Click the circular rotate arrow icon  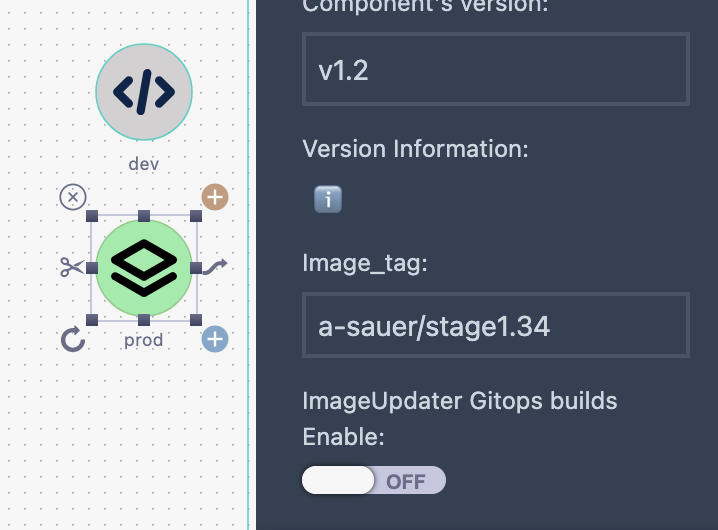[72, 340]
